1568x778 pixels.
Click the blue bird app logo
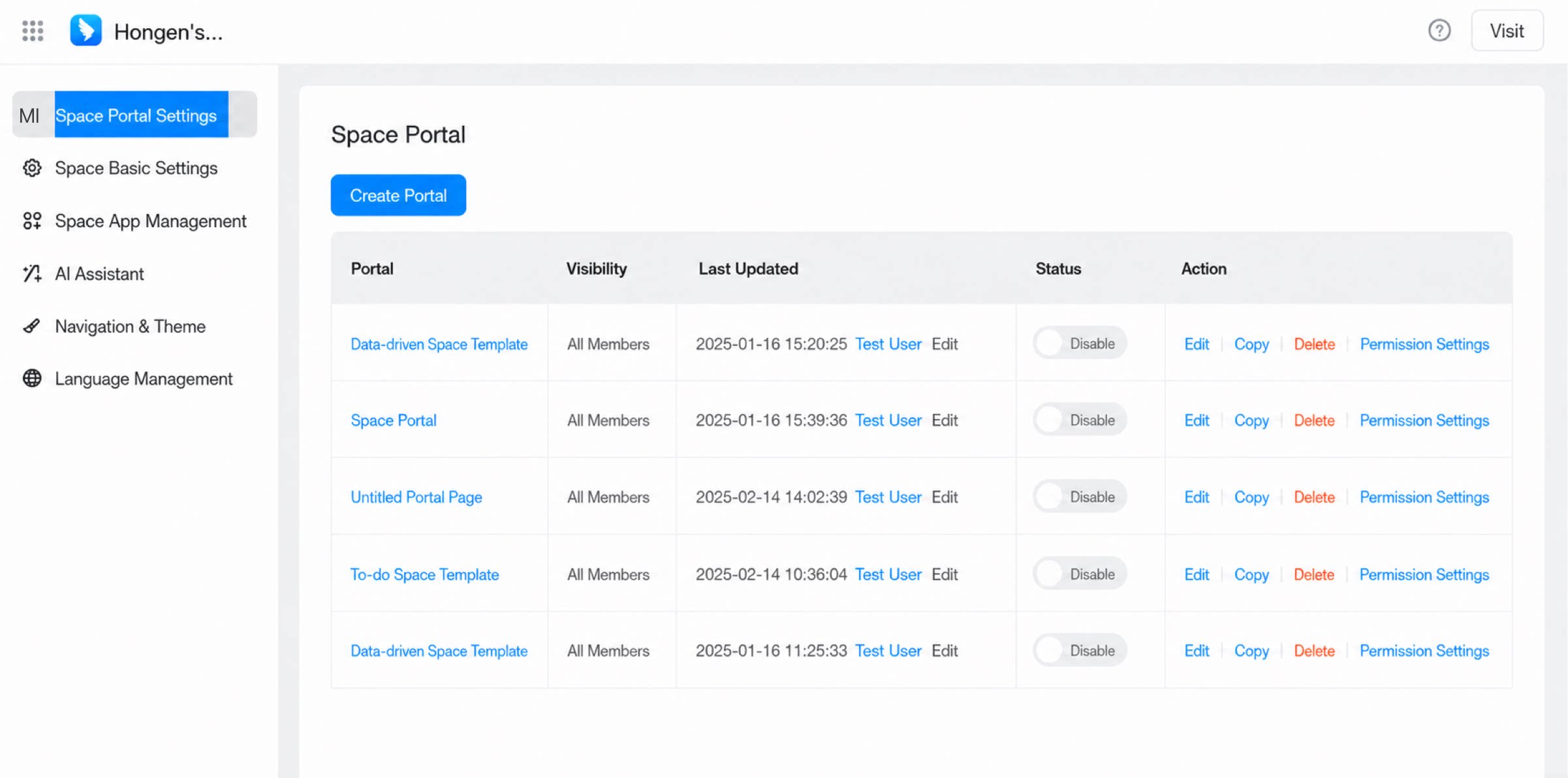[x=86, y=31]
